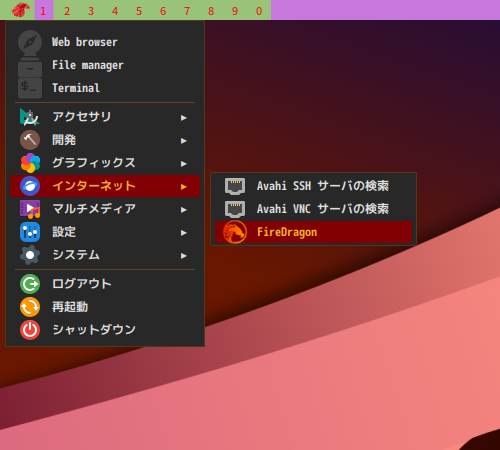Open the システム category
500x450 pixels.
(105, 255)
